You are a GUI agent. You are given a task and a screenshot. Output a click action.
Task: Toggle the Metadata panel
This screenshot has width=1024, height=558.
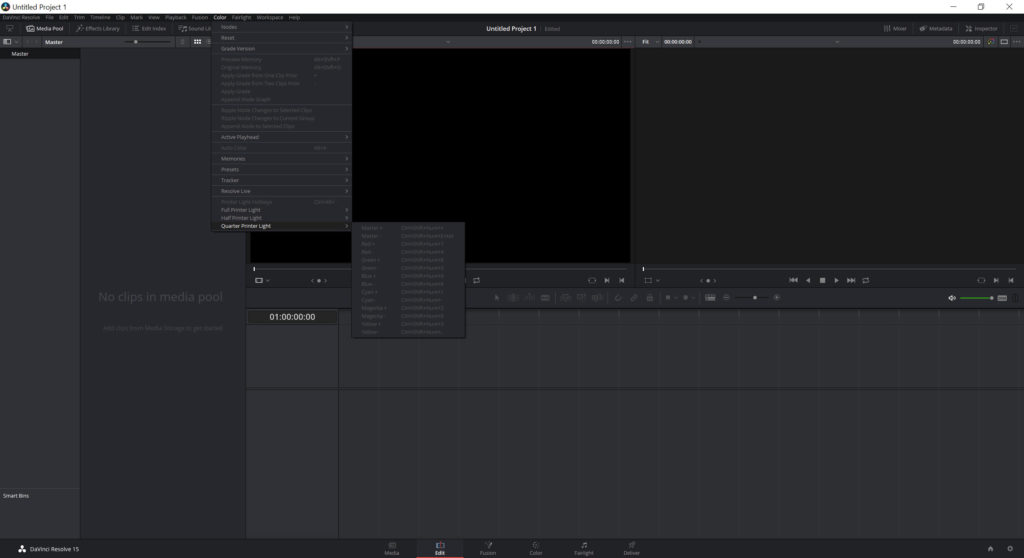coord(936,29)
